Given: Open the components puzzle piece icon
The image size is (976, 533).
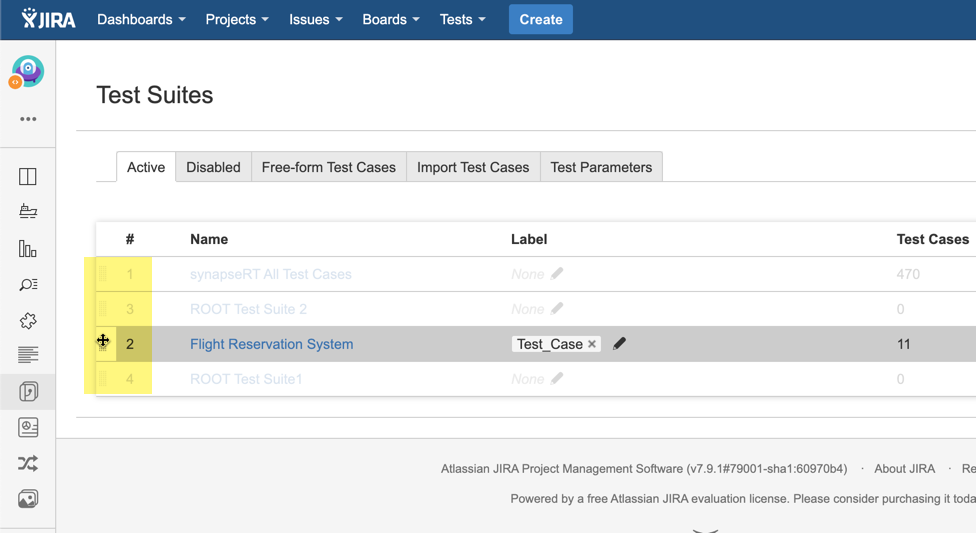Looking at the screenshot, I should [28, 321].
